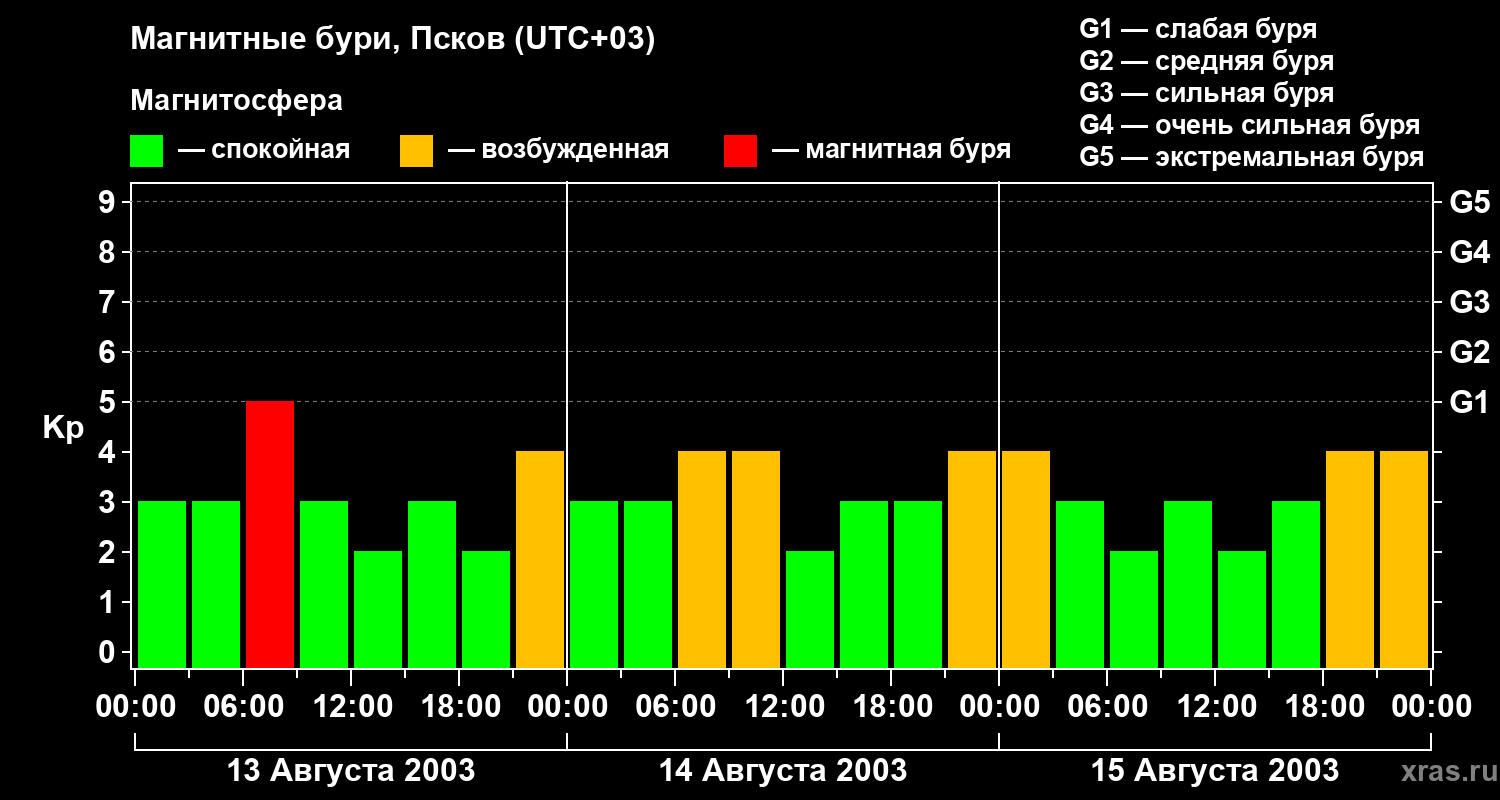Image resolution: width=1500 pixels, height=800 pixels.
Task: Select the only orange bar on 13 August
Action: 540,559
